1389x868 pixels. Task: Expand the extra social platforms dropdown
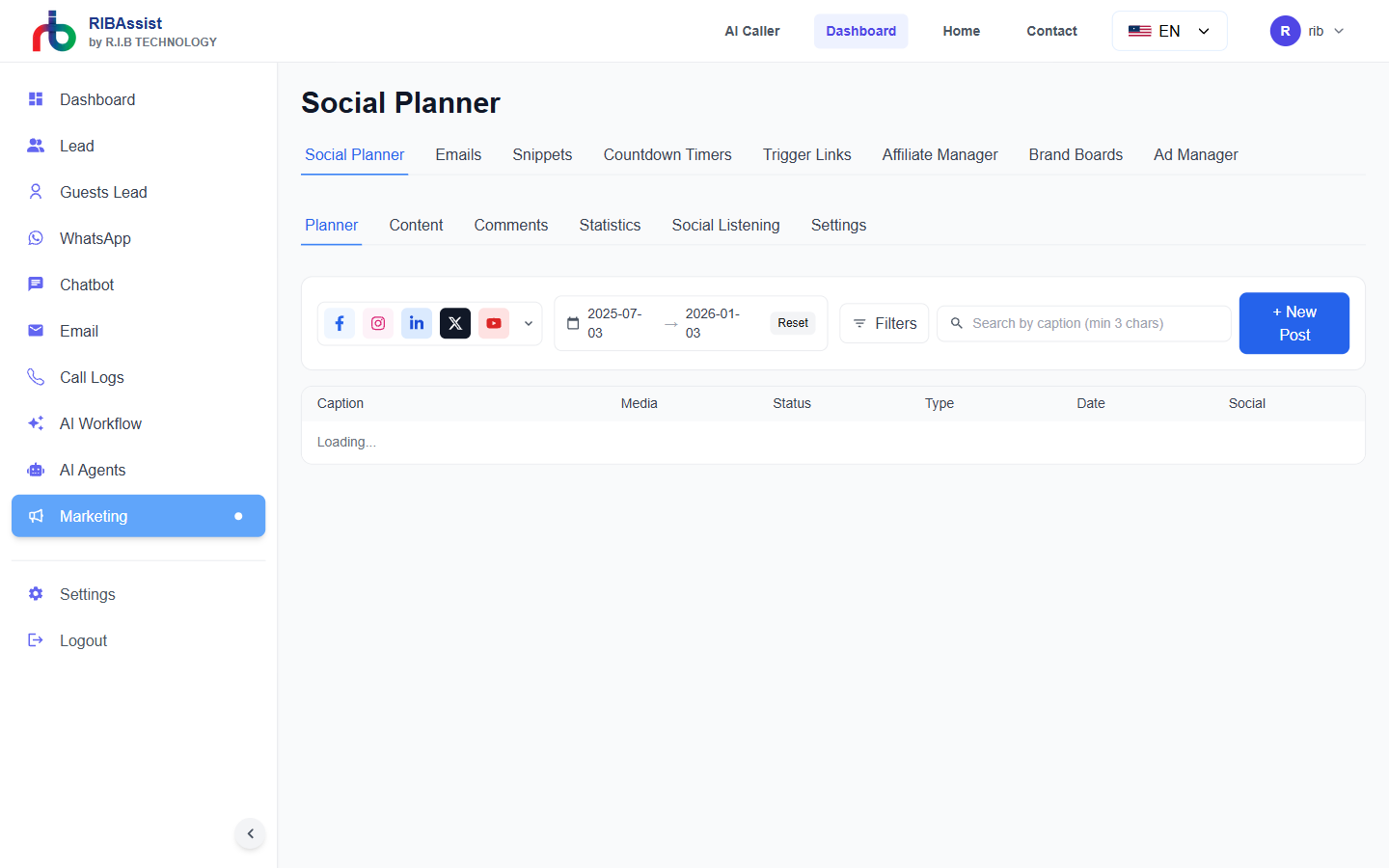pos(528,323)
